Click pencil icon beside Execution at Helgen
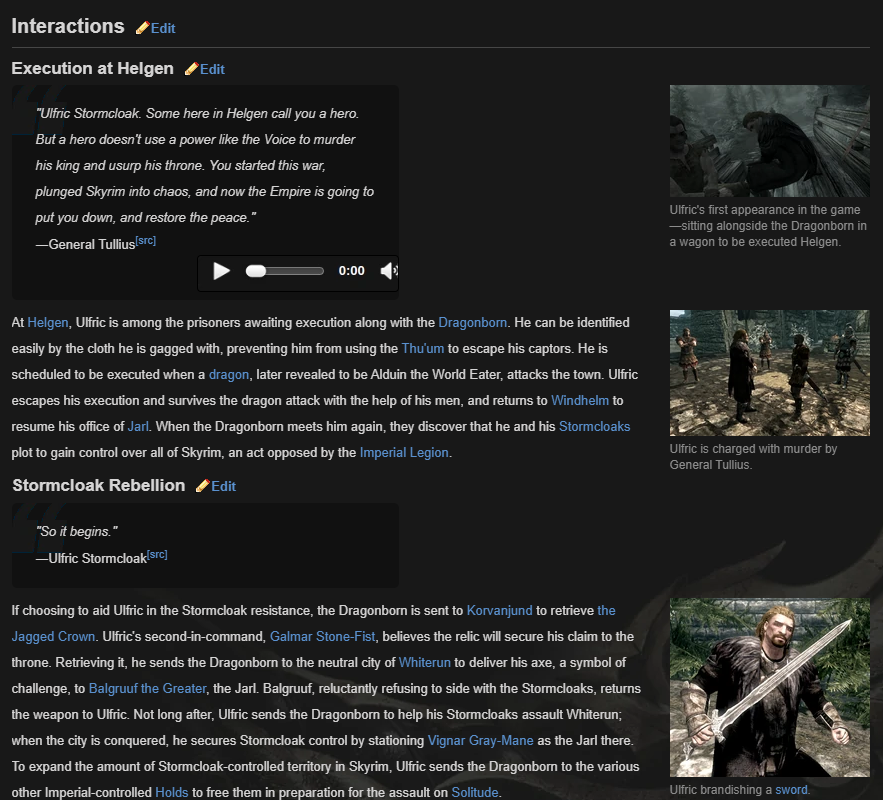 point(191,69)
